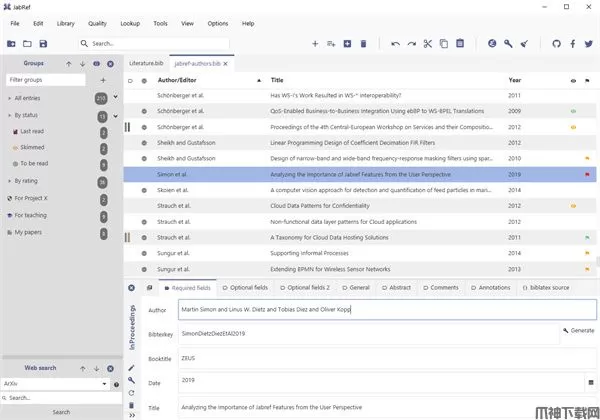Switch to Literature.bib tab

click(x=146, y=63)
